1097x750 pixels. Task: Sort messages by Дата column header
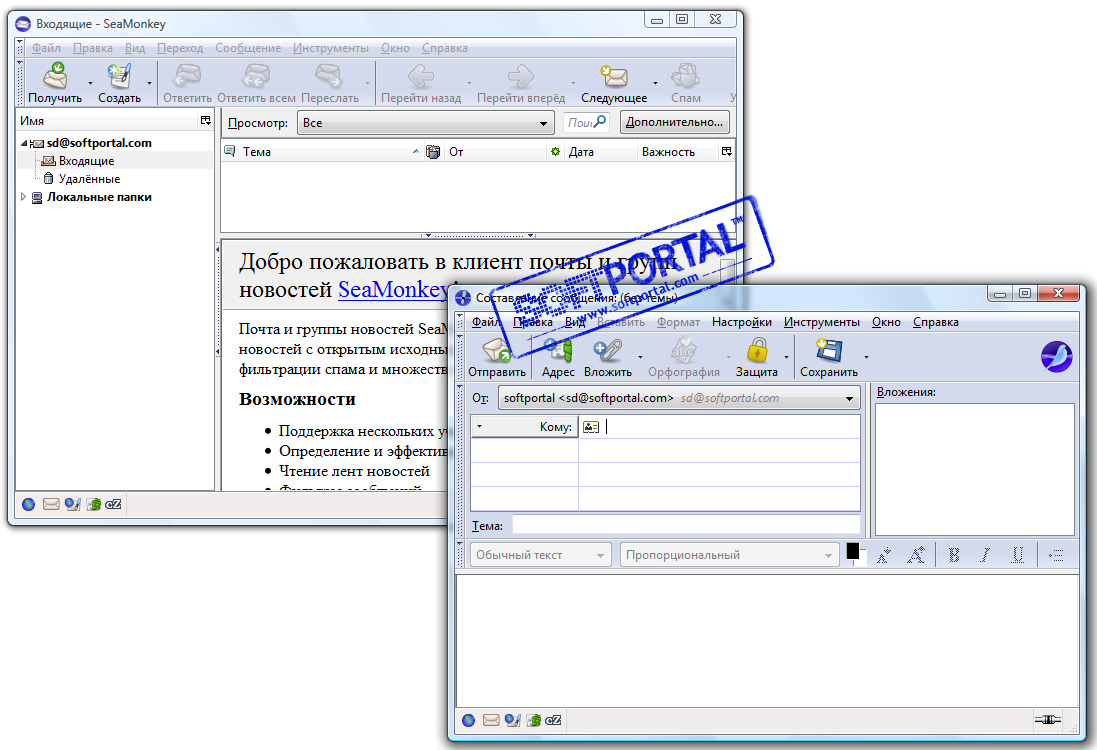[599, 152]
